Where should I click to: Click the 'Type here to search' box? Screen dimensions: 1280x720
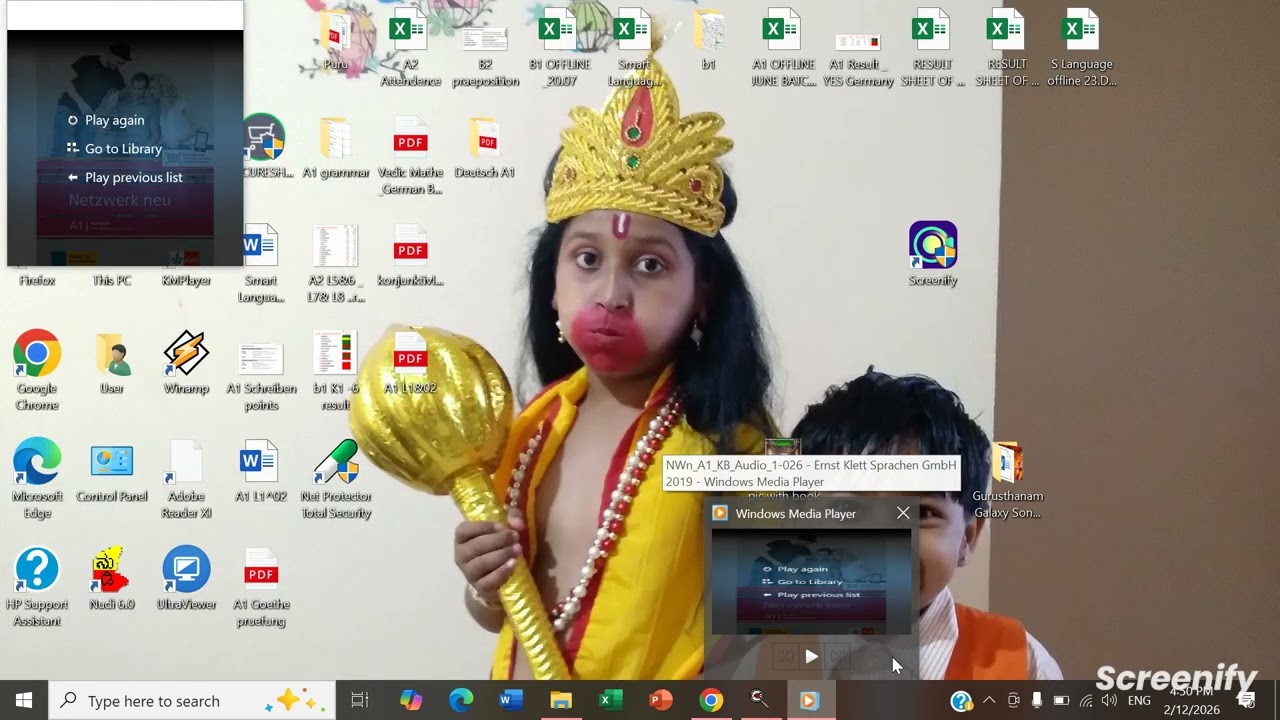pyautogui.click(x=192, y=700)
